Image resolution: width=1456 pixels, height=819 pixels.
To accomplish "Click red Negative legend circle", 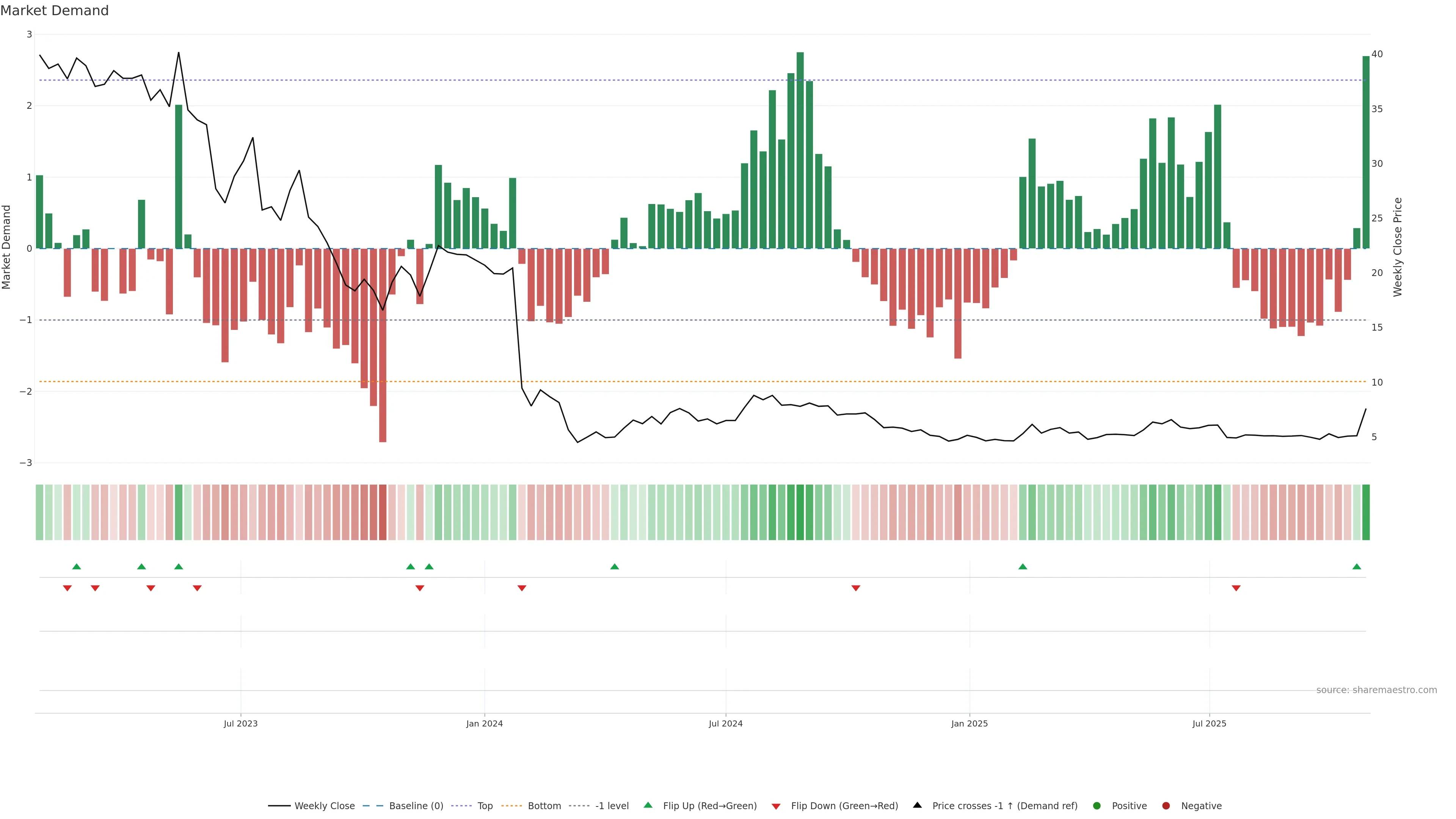I will tap(1166, 805).
